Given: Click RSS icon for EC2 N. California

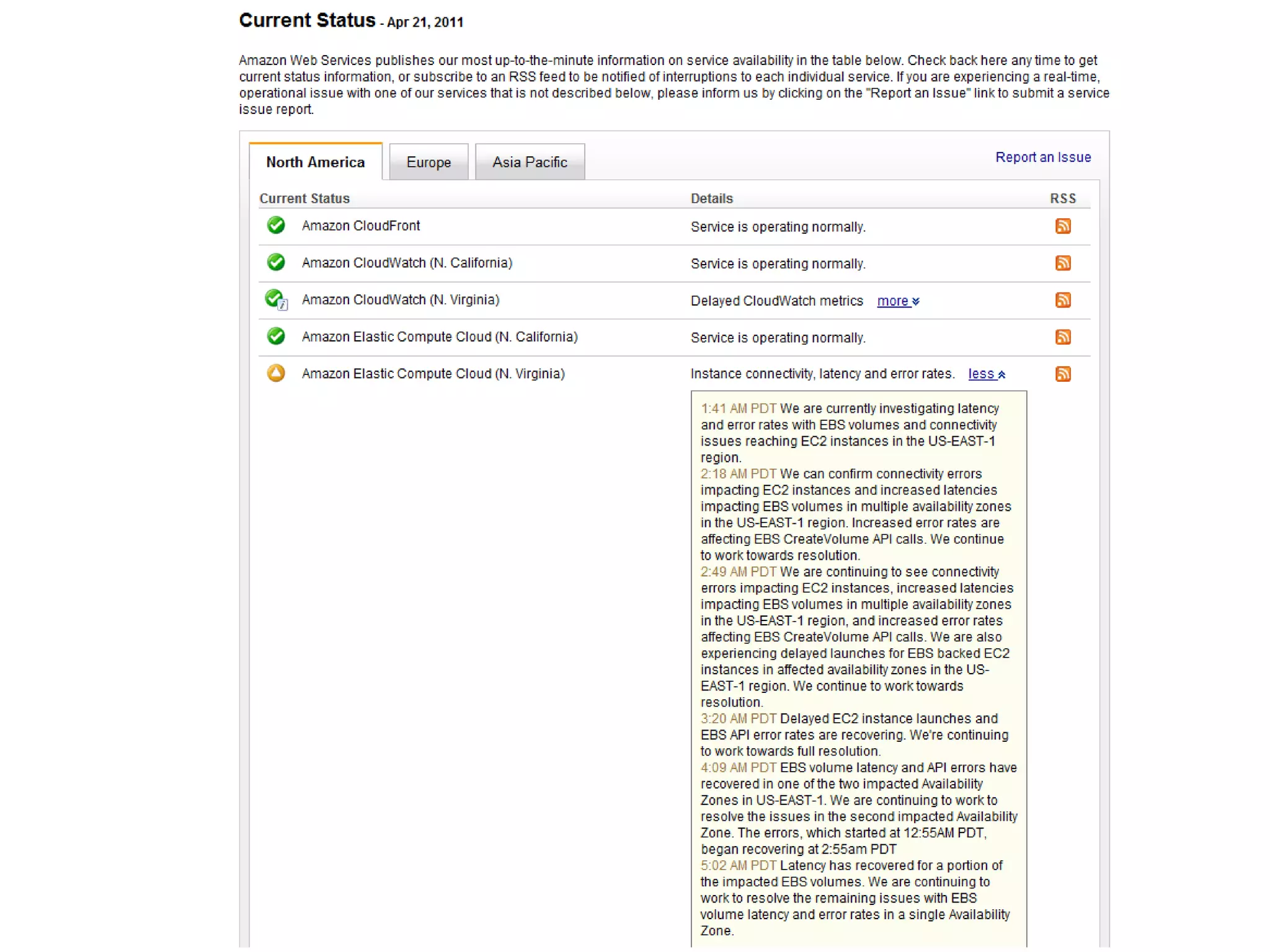Looking at the screenshot, I should [x=1062, y=337].
